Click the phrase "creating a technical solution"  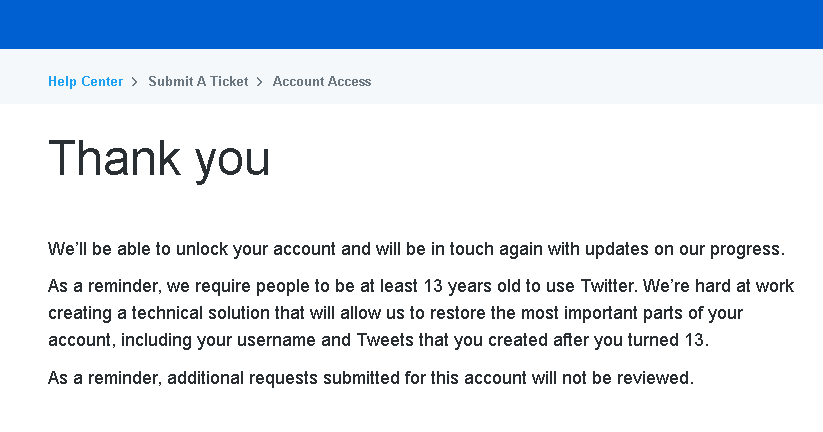tap(147, 314)
